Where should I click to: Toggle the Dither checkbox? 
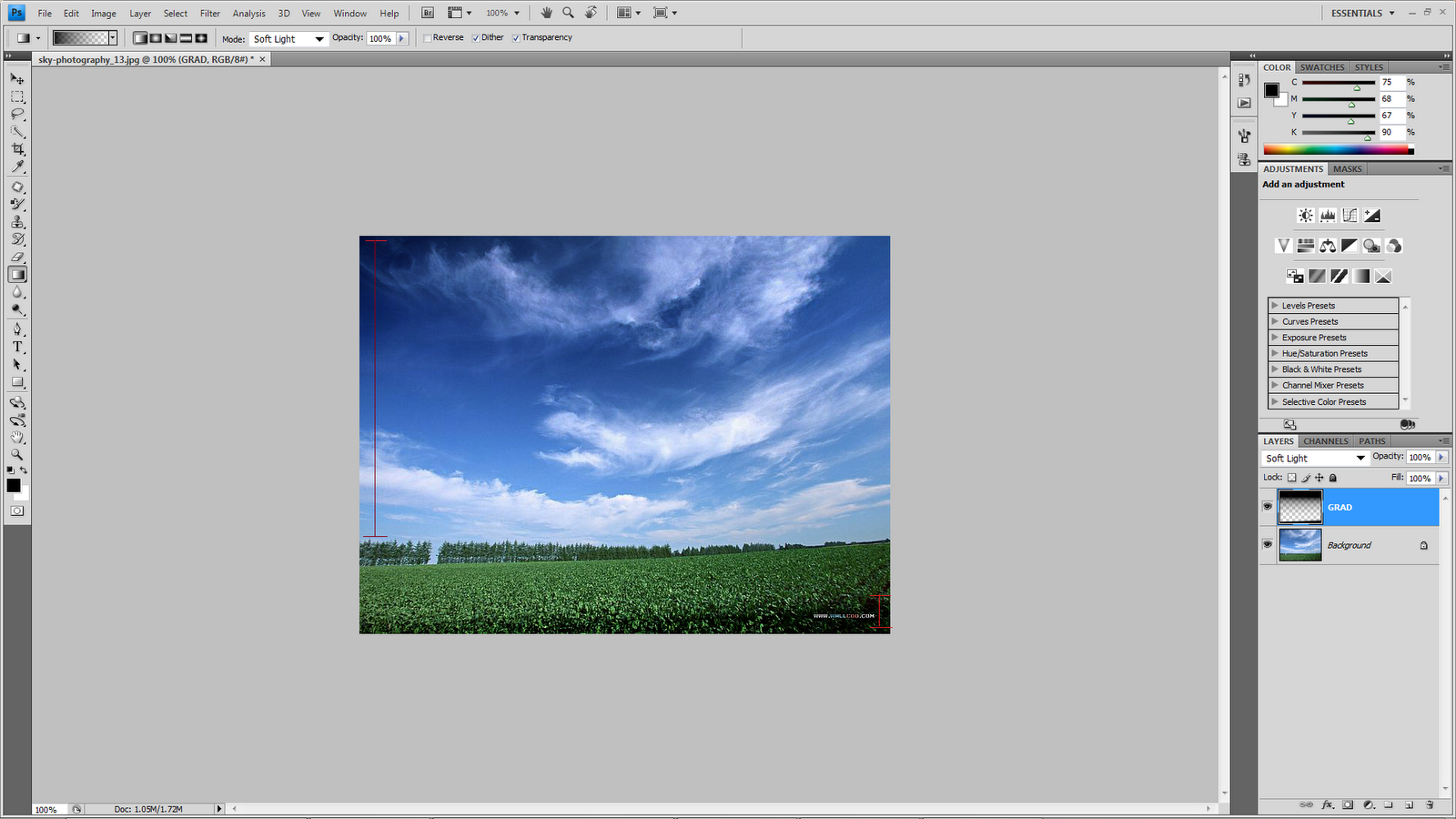476,38
